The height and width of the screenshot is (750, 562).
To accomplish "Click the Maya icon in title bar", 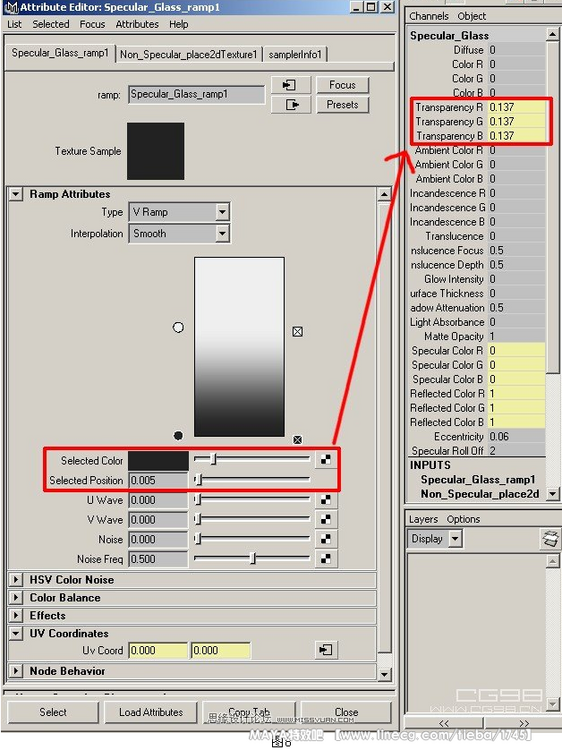I will click(10, 7).
